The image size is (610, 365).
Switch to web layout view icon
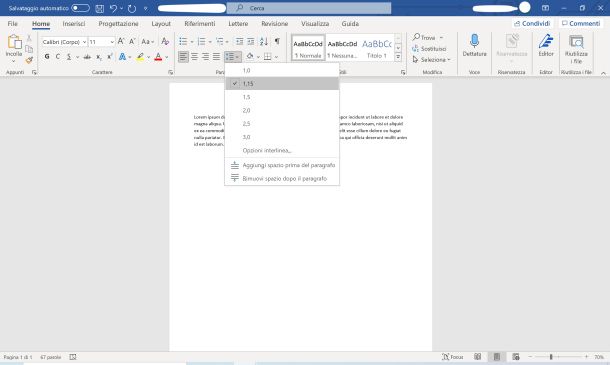(x=516, y=357)
